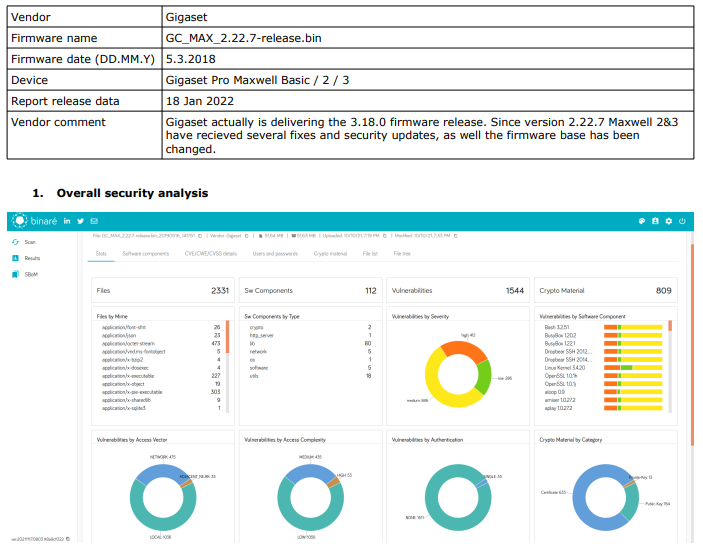Copy the Vendor Gigaset value
Viewport: 703px width, 549px height.
pos(247,236)
